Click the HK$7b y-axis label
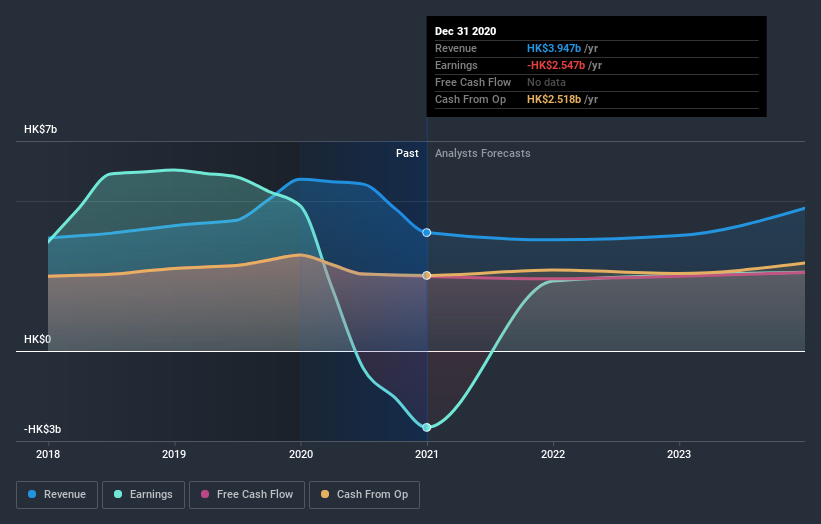 tap(40, 129)
